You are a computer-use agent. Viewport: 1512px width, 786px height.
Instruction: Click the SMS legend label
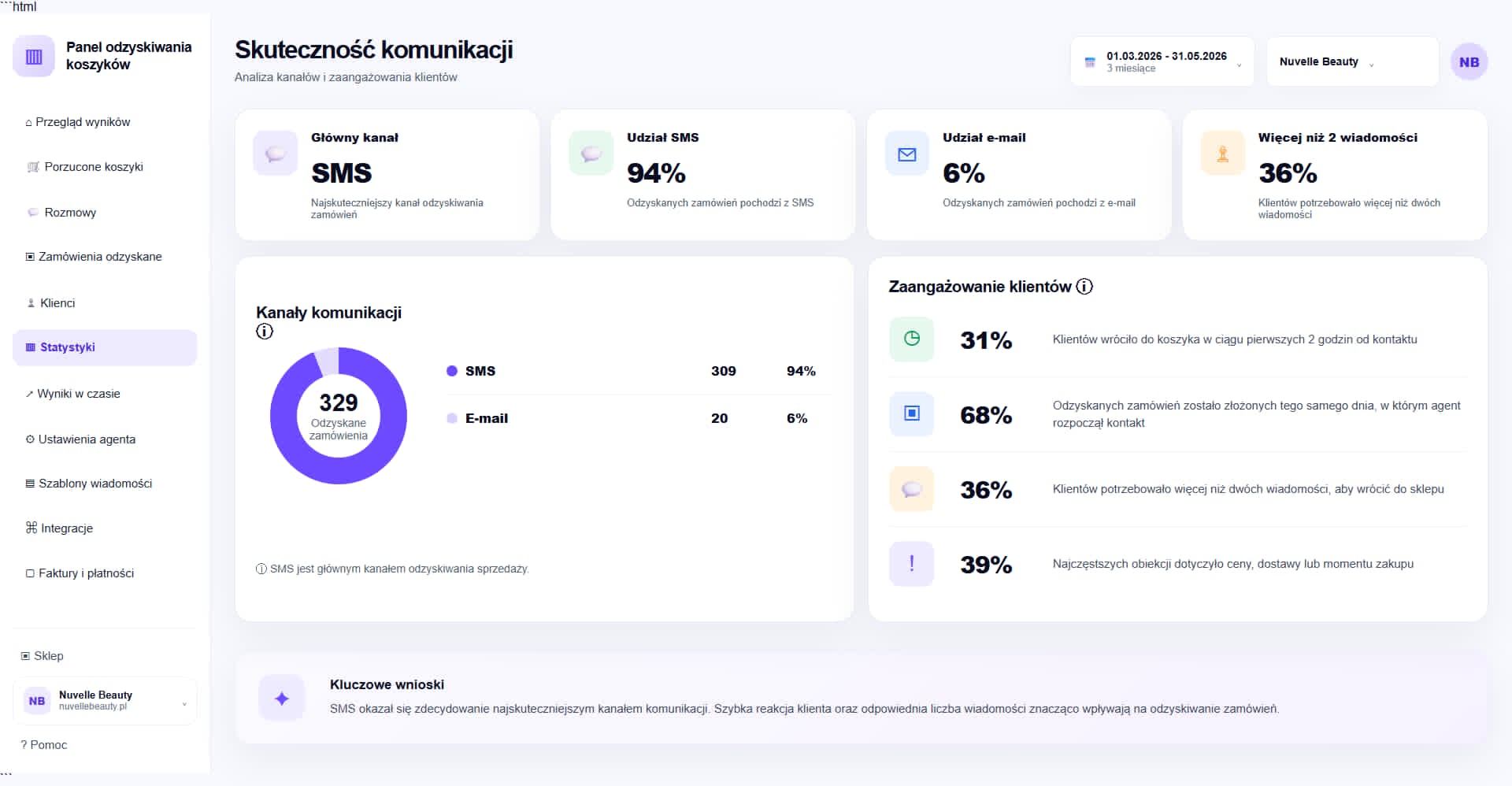[480, 371]
